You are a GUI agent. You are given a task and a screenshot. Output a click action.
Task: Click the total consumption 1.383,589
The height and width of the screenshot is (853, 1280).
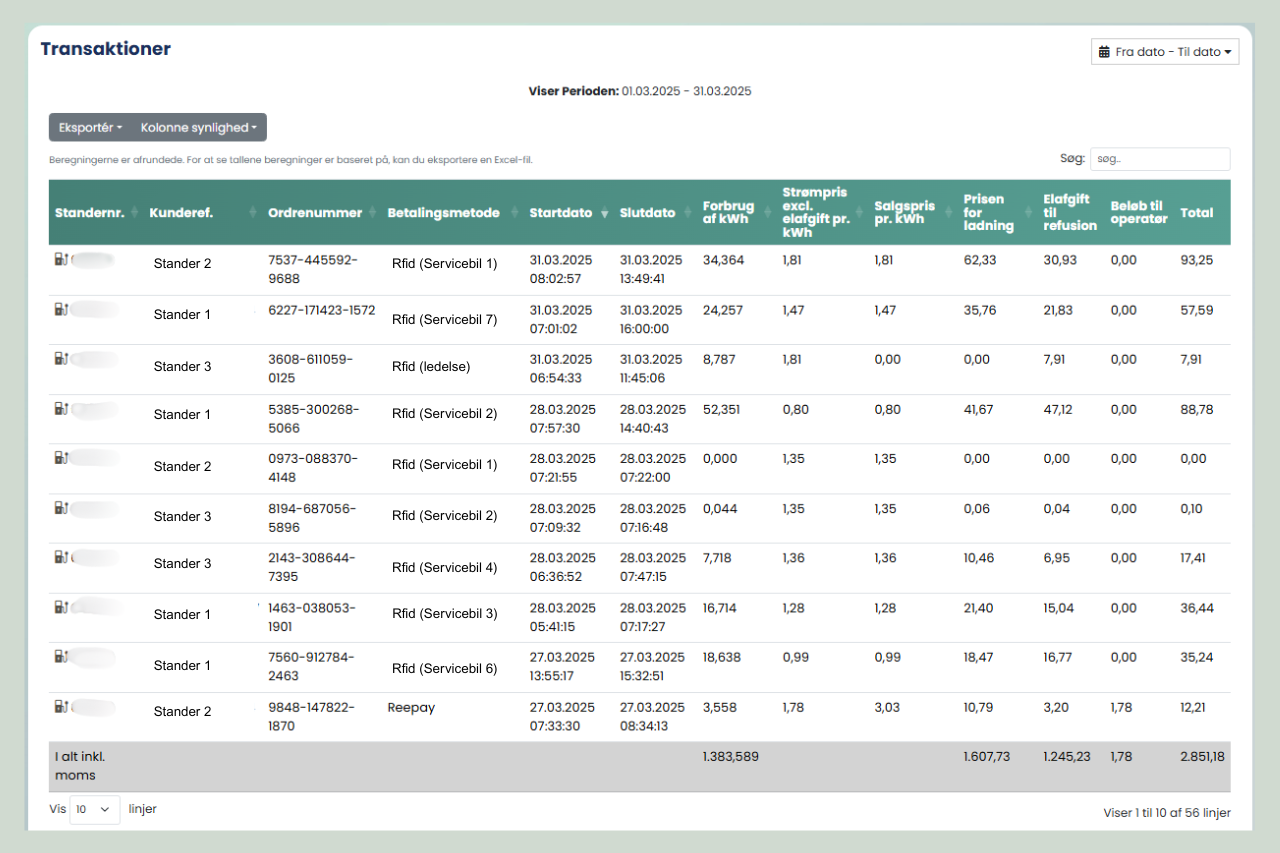coord(731,757)
